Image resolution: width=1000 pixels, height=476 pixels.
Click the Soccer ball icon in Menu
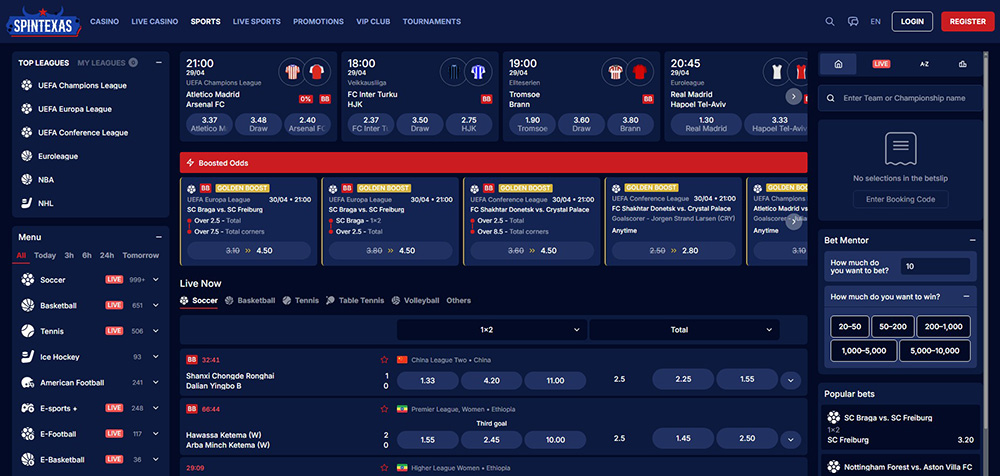[x=27, y=279]
